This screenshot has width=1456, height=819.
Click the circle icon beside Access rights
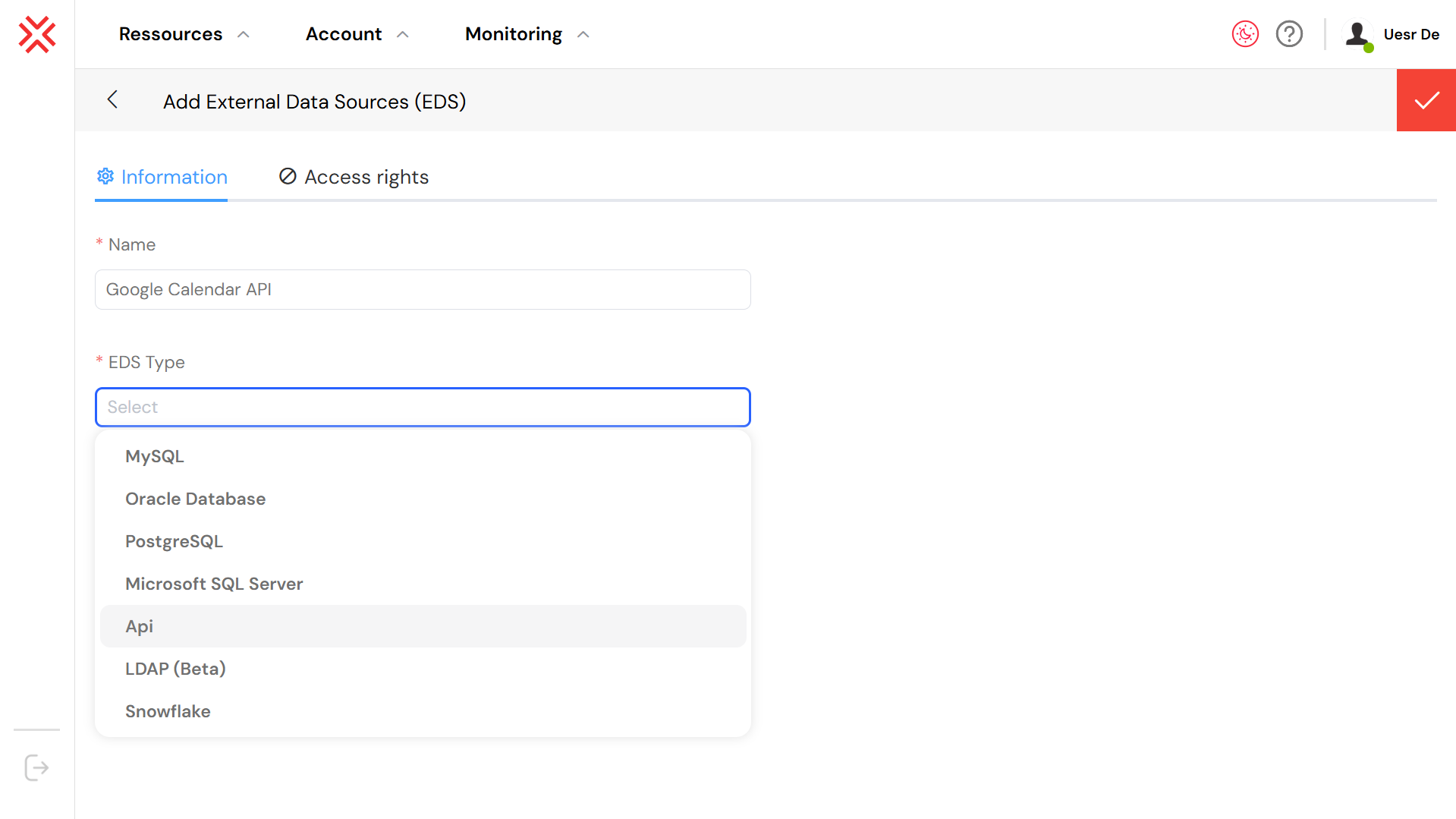point(287,176)
